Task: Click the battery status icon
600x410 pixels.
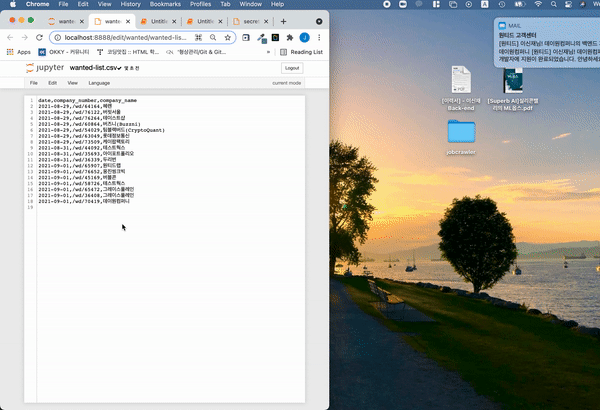Action: (520, 4)
